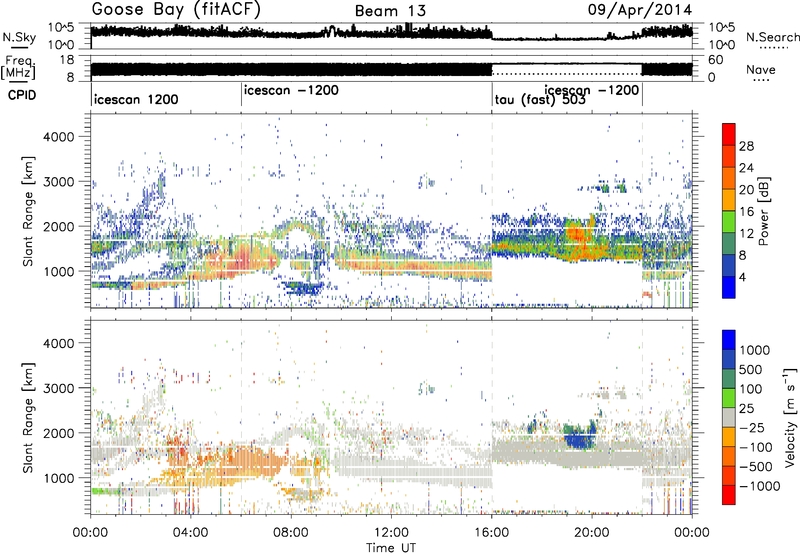800x554 pixels.
Task: Click the '04:00' time axis label
Action: 191,533
